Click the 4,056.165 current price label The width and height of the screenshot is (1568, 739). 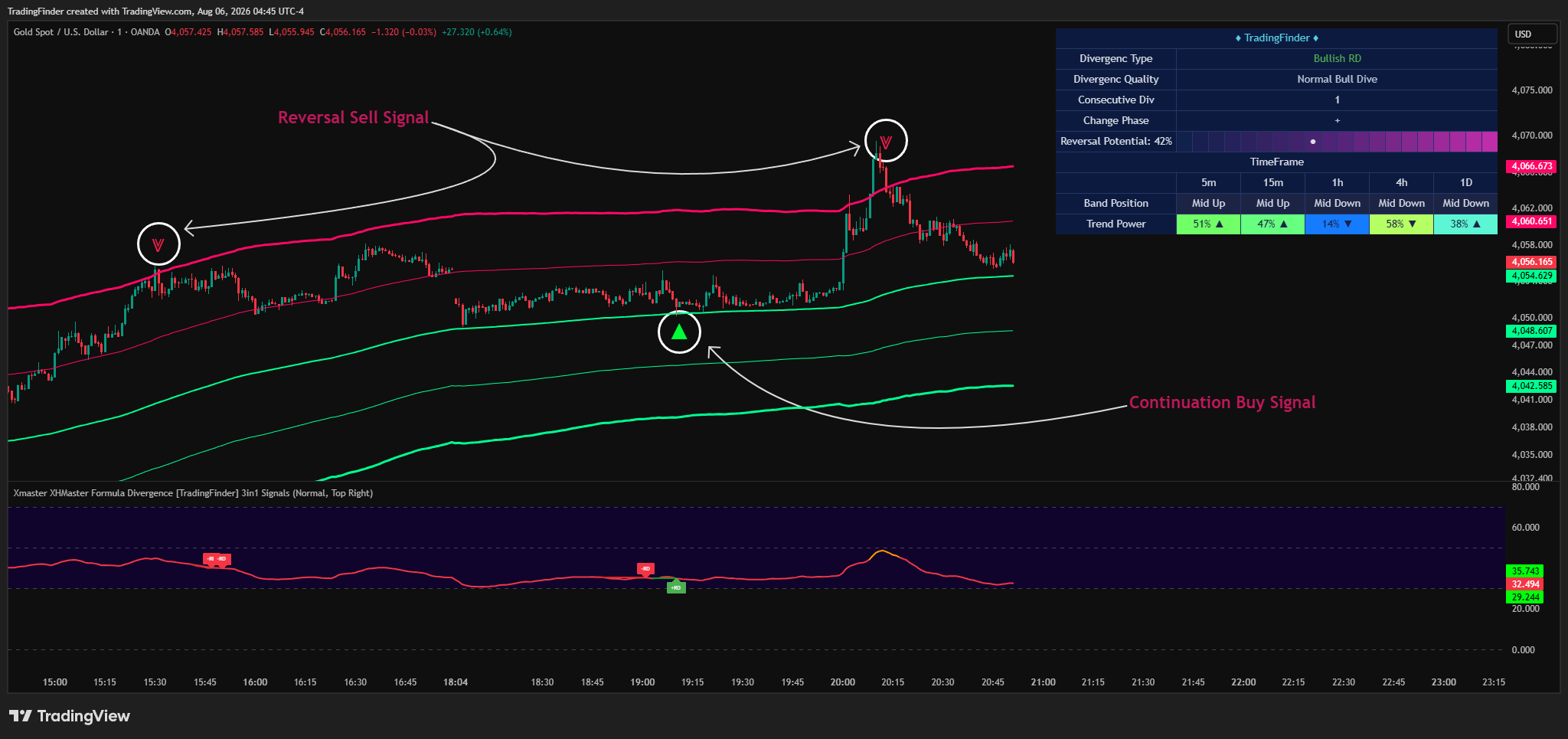(1531, 262)
